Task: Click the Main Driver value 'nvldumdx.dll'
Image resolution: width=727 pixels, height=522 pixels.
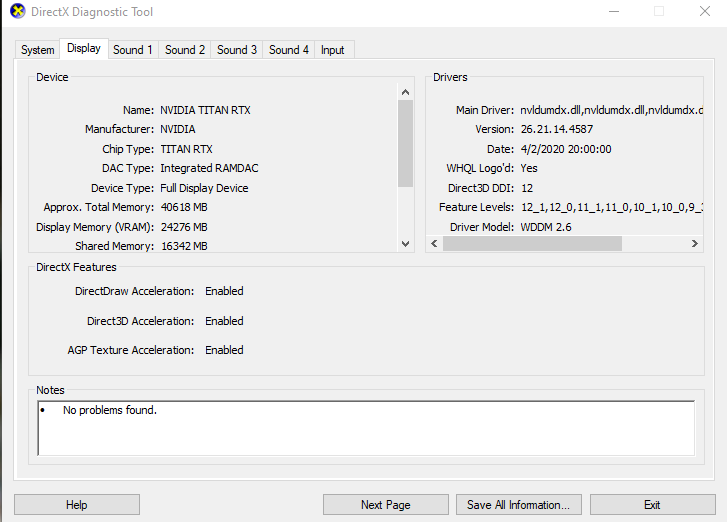Action: pos(612,110)
